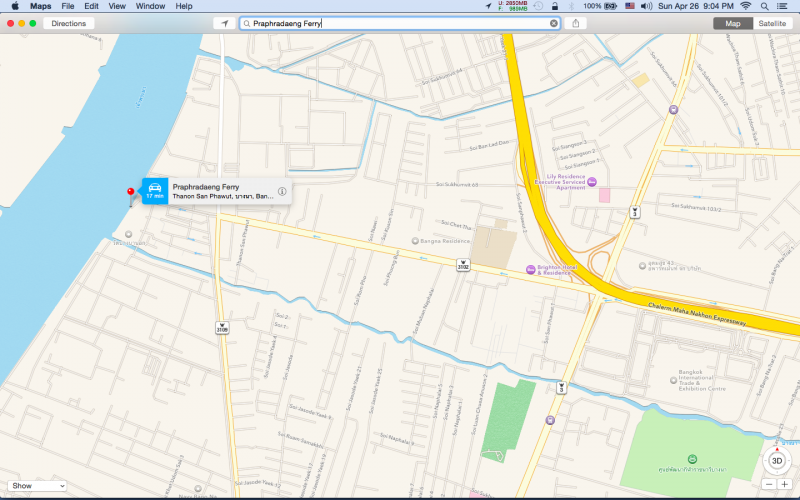Open the Edit menu
Image resolution: width=800 pixels, height=500 pixels.
(91, 6)
